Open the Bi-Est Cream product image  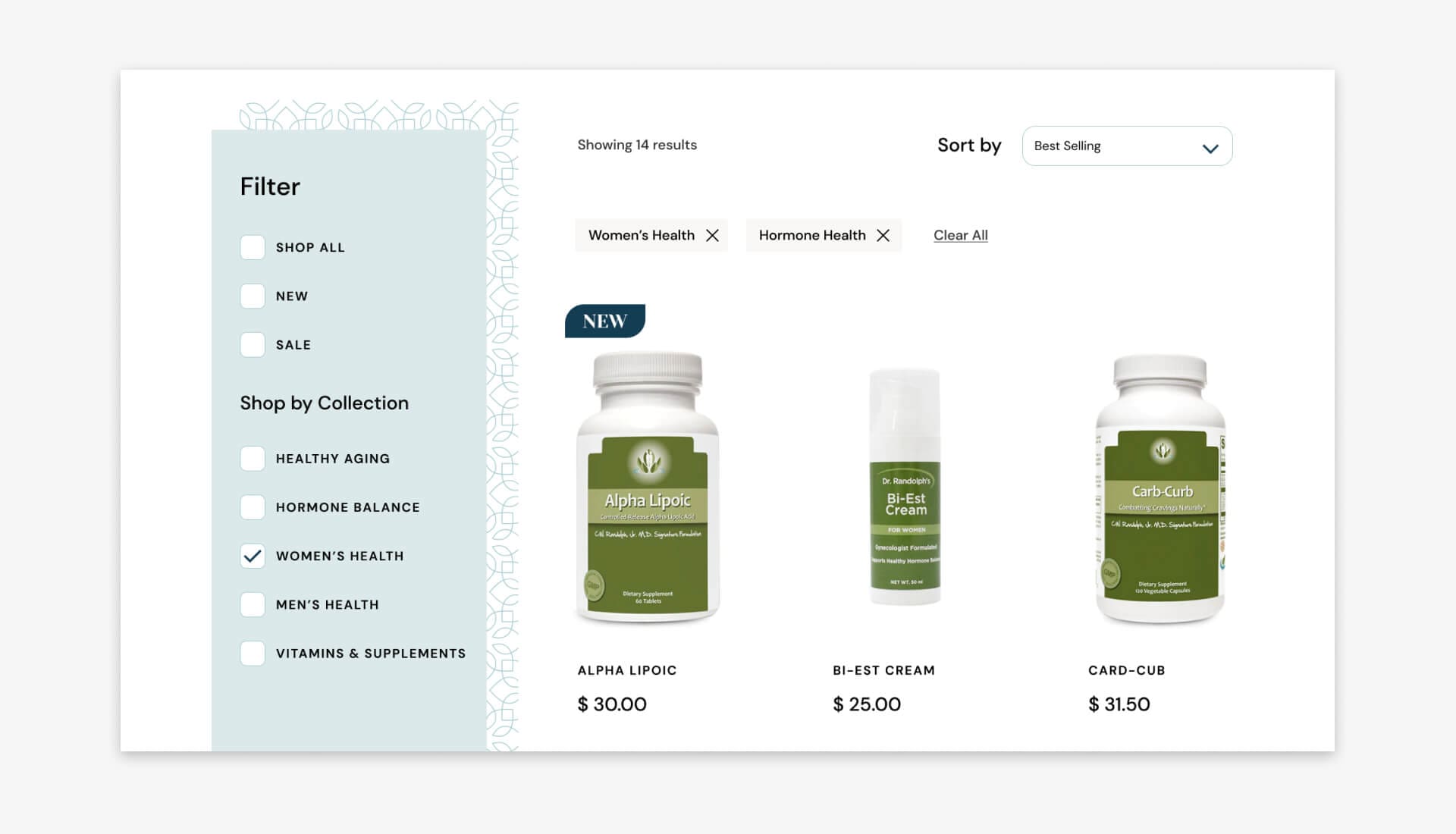pos(905,487)
